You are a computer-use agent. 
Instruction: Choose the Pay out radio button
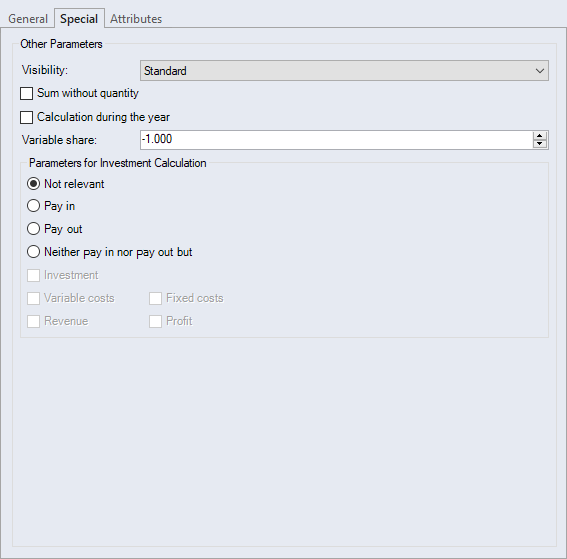33,229
